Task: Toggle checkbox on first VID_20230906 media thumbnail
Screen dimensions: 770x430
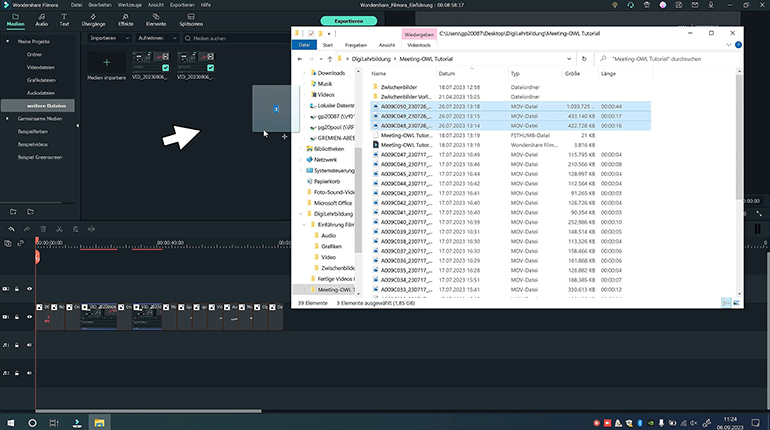Action: pyautogui.click(x=165, y=68)
